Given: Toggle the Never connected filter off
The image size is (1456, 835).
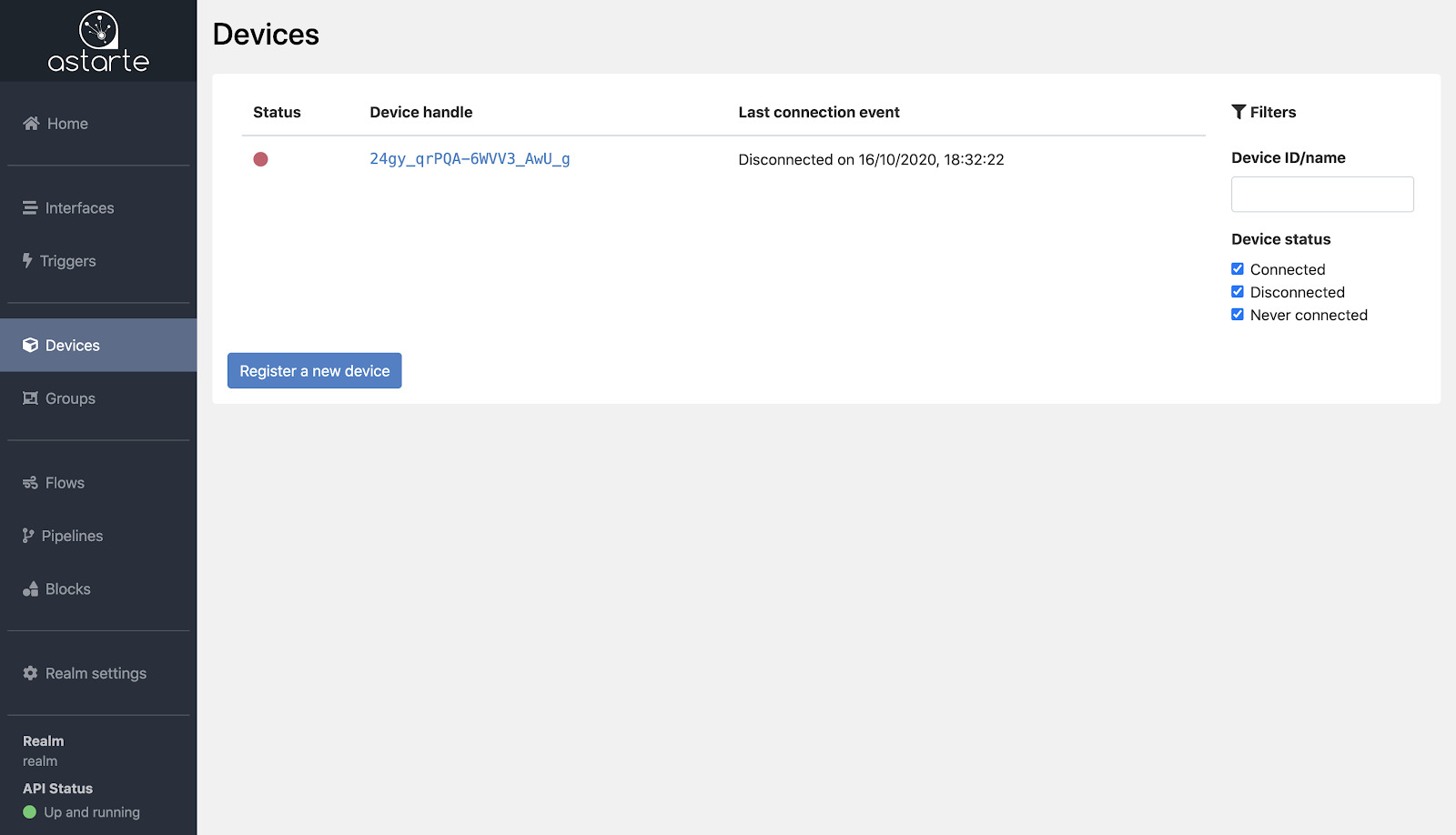Looking at the screenshot, I should pos(1238,314).
